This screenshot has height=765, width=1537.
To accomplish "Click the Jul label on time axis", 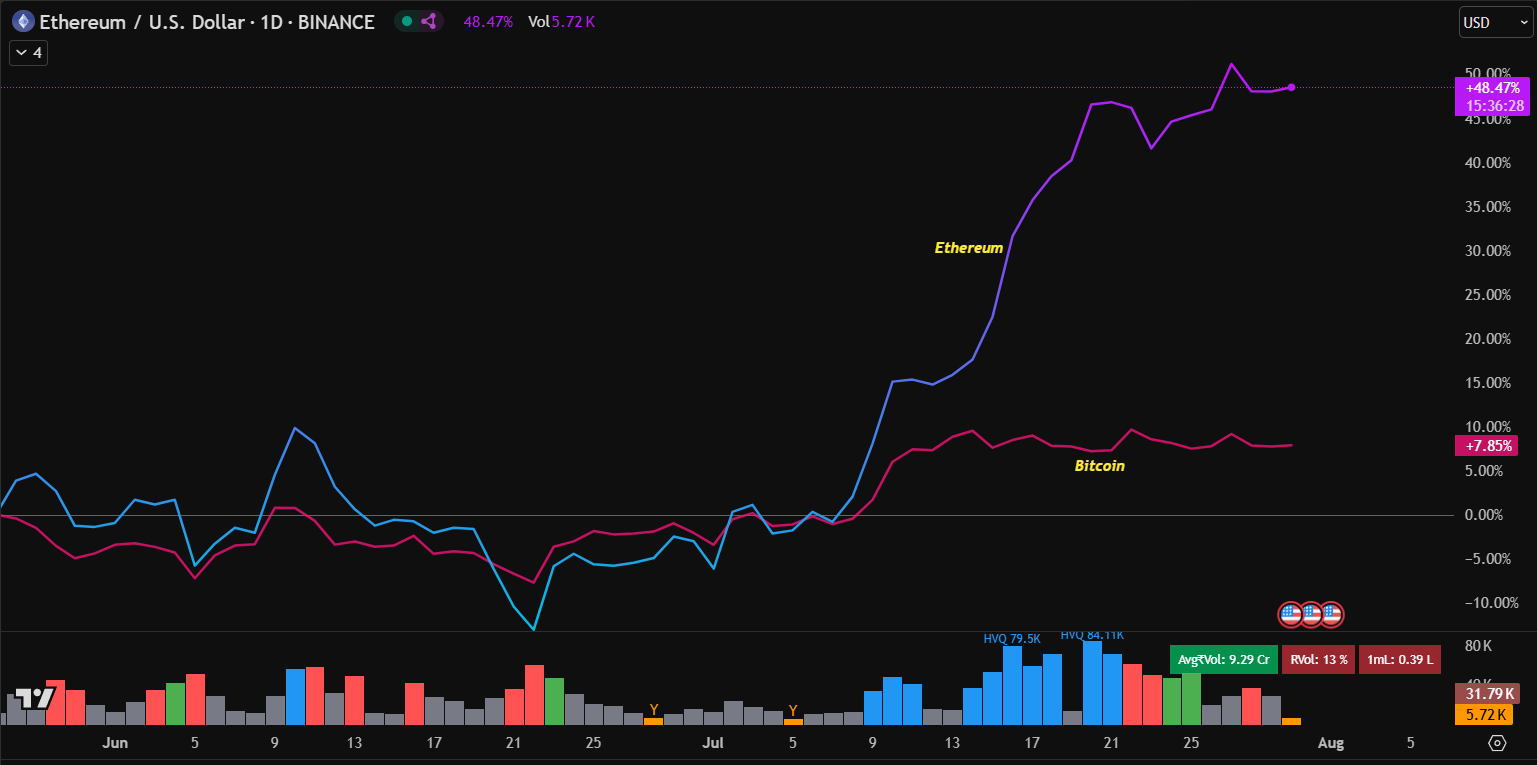I will pyautogui.click(x=713, y=743).
